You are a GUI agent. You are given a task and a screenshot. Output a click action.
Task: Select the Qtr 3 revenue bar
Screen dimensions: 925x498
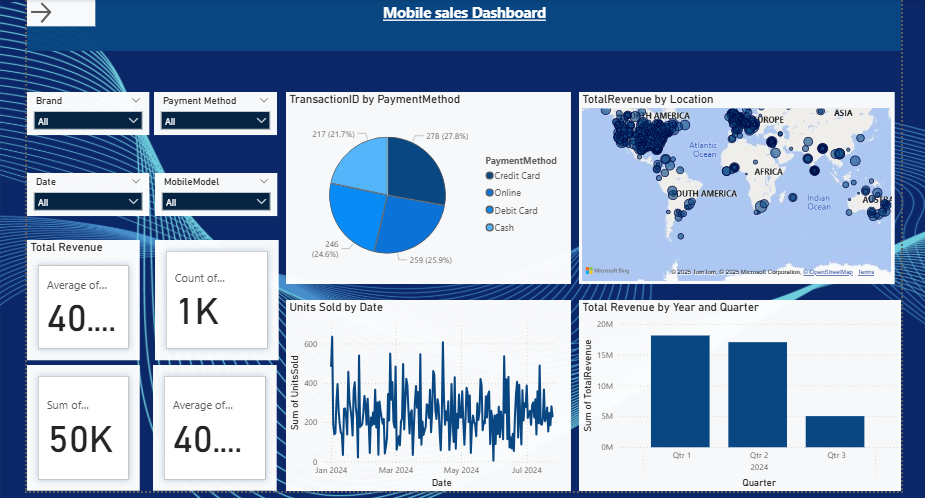coord(835,431)
